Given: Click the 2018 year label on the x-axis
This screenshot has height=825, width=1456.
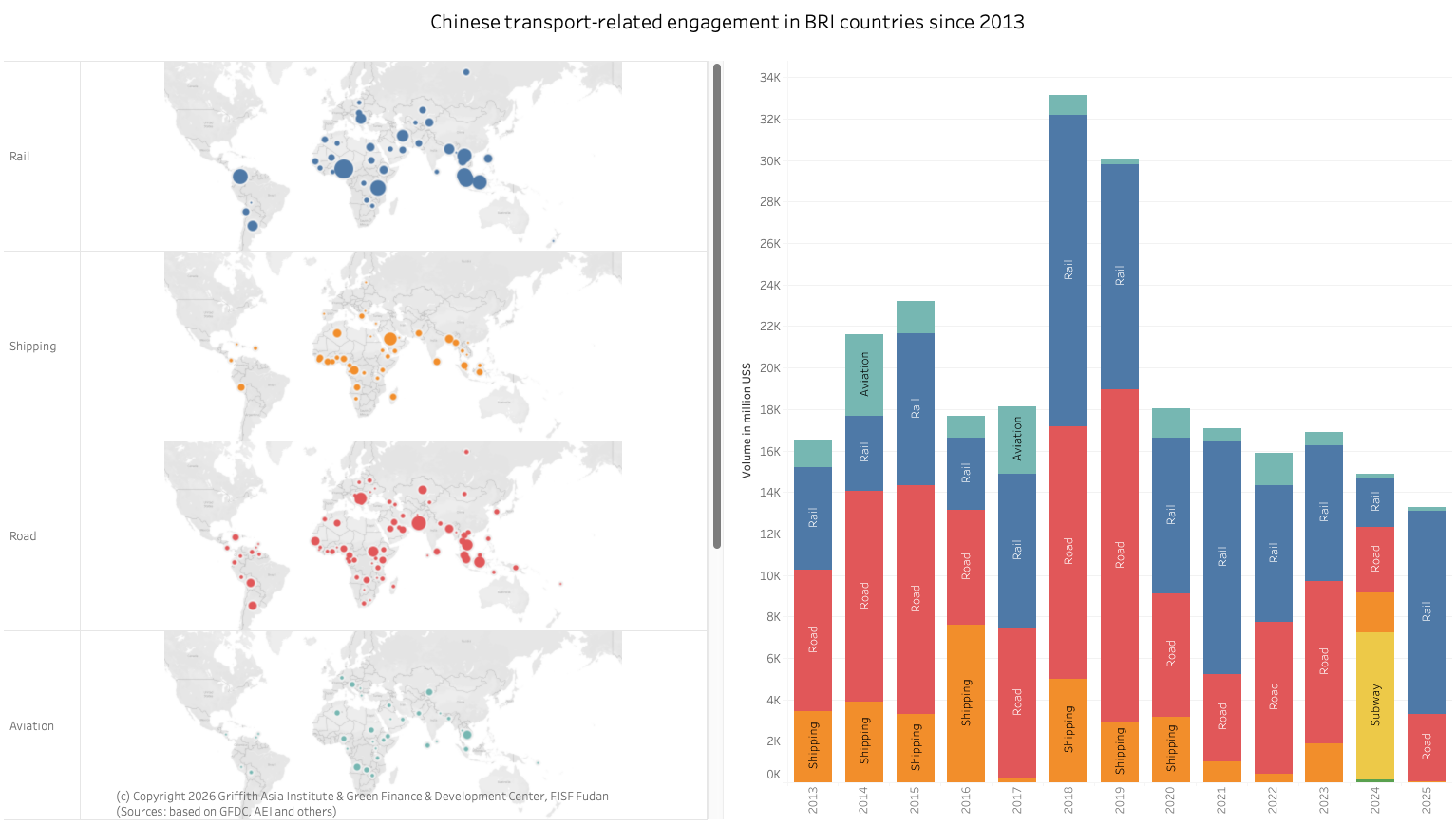Looking at the screenshot, I should (x=1068, y=799).
